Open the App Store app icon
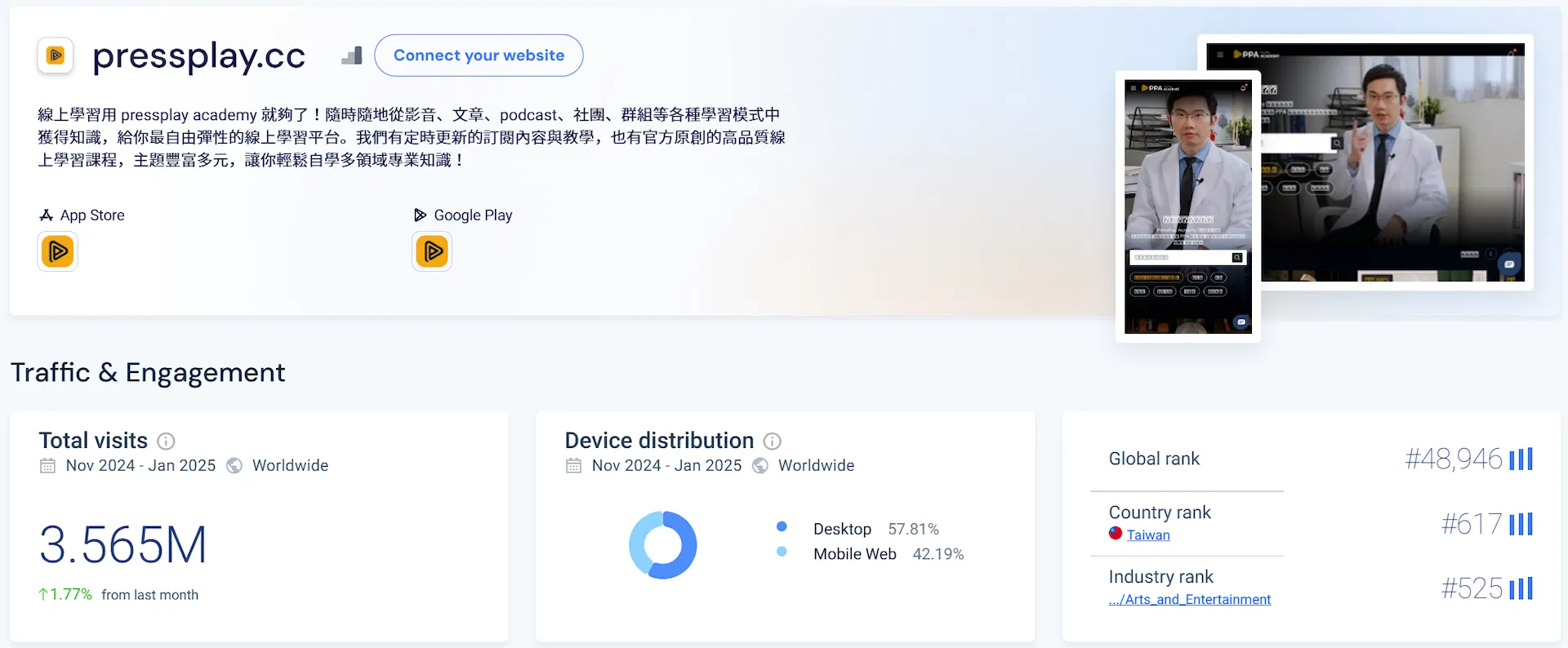The image size is (1568, 648). pyautogui.click(x=58, y=251)
